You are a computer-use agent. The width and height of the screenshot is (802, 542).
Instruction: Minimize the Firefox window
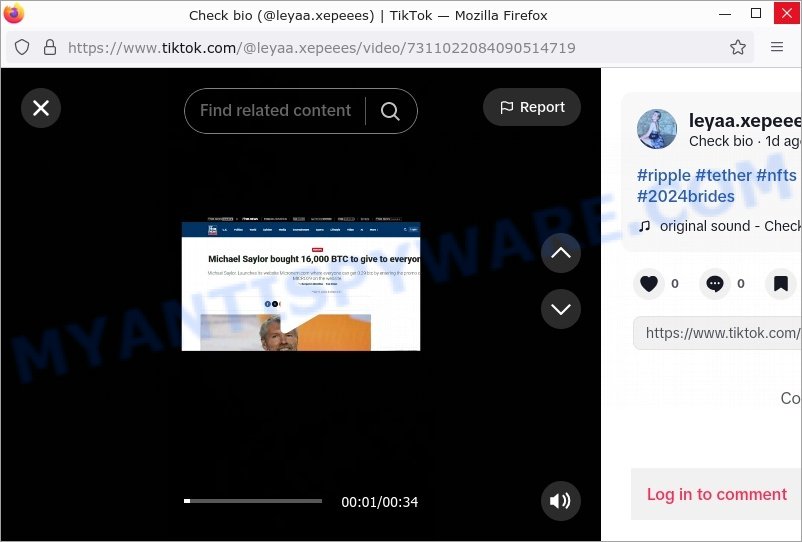[725, 14]
